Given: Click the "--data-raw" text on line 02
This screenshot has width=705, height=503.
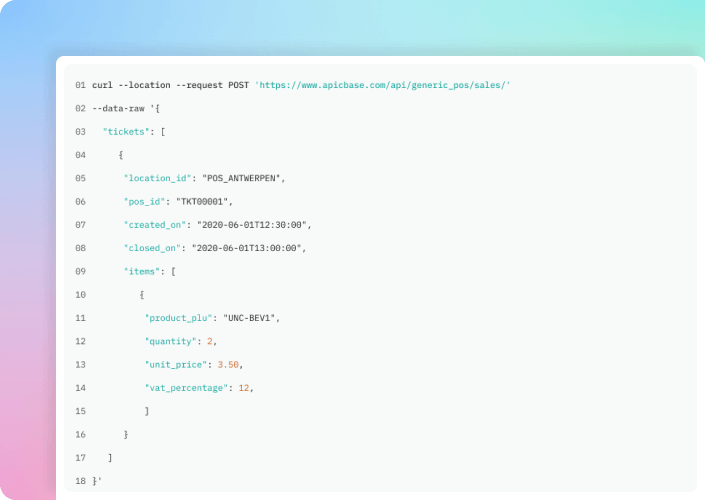Looking at the screenshot, I should pos(118,108).
